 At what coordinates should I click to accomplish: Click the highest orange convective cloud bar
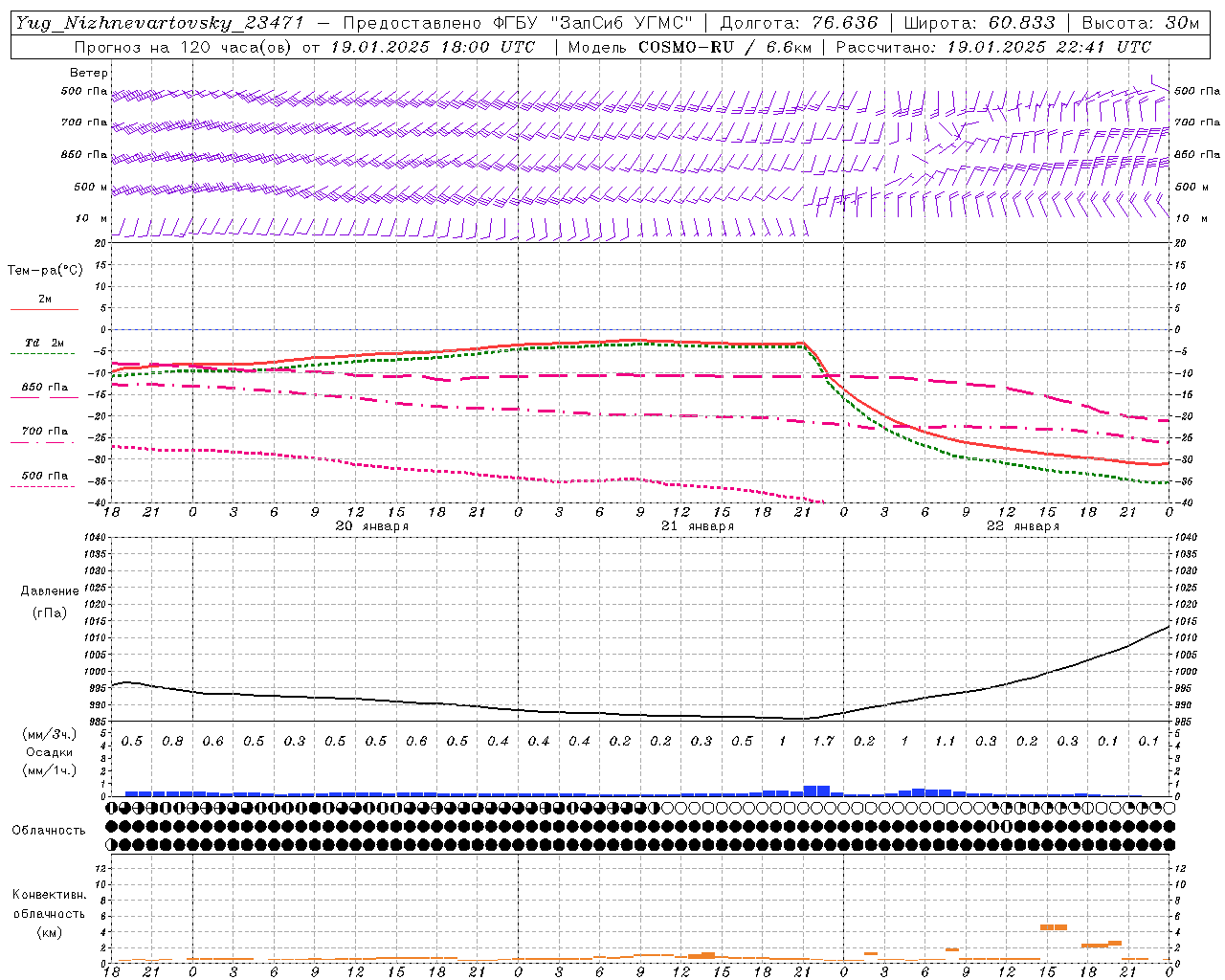1054,926
